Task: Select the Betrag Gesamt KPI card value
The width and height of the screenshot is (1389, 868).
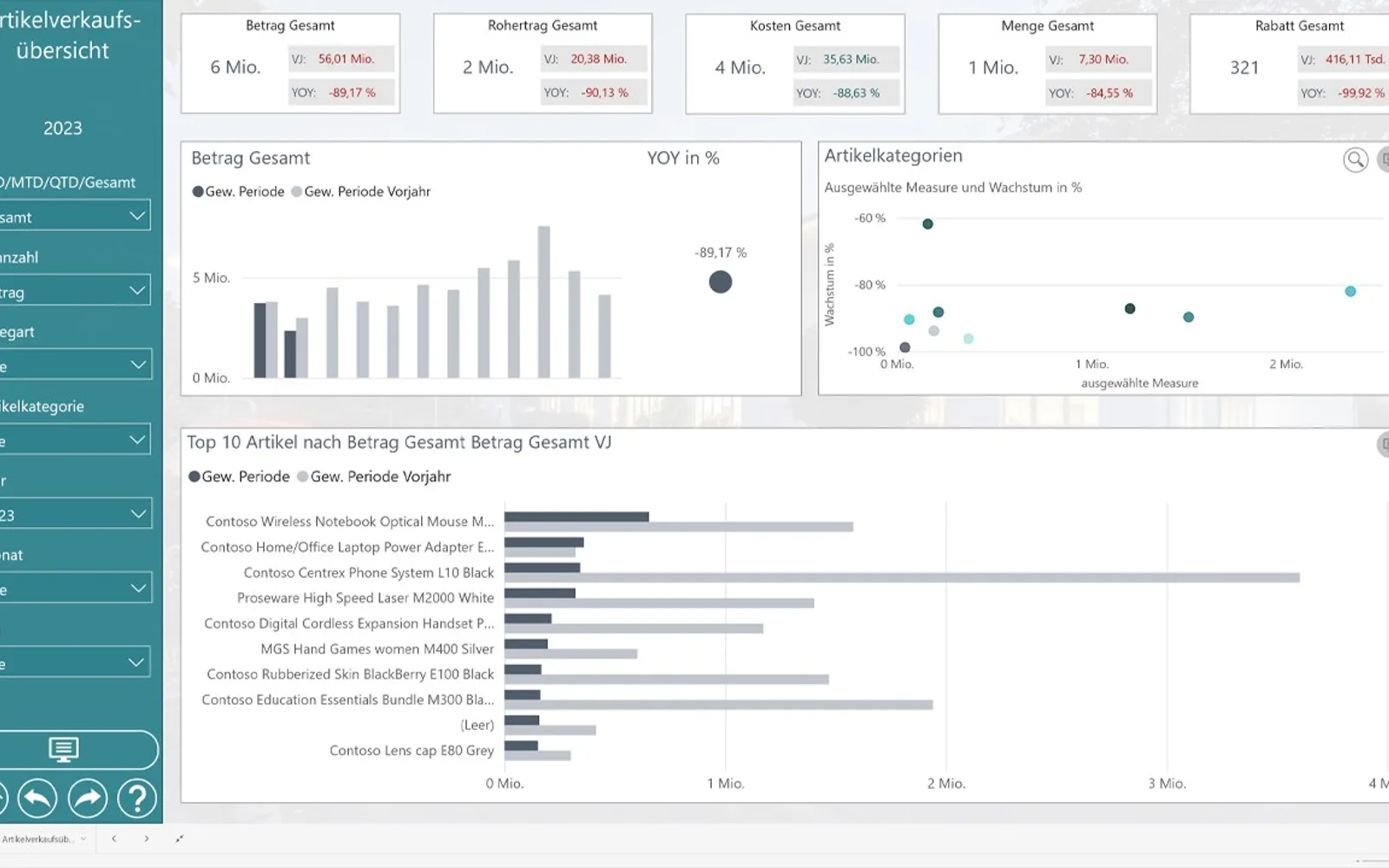Action: pyautogui.click(x=235, y=67)
